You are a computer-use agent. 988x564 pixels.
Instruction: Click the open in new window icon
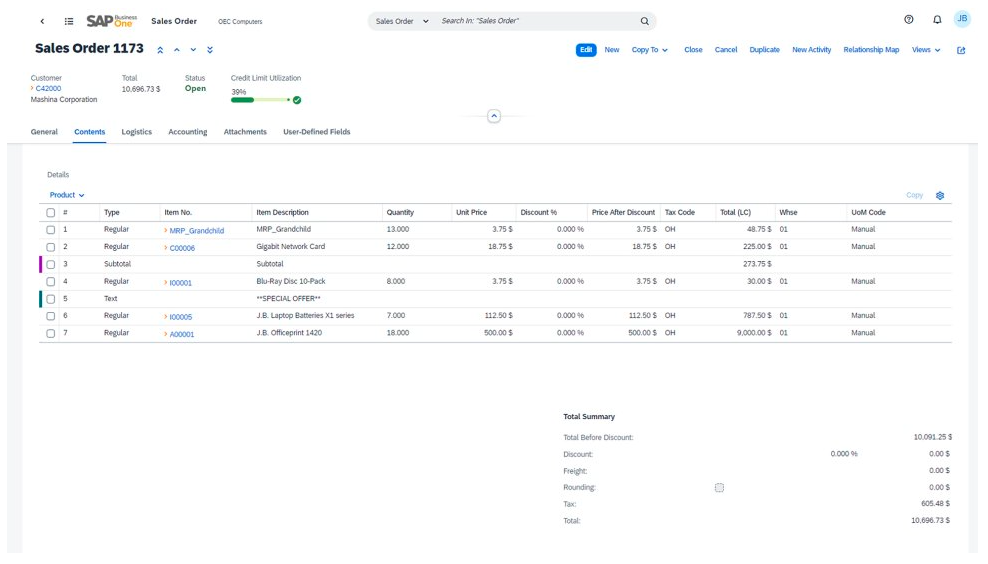(x=961, y=50)
